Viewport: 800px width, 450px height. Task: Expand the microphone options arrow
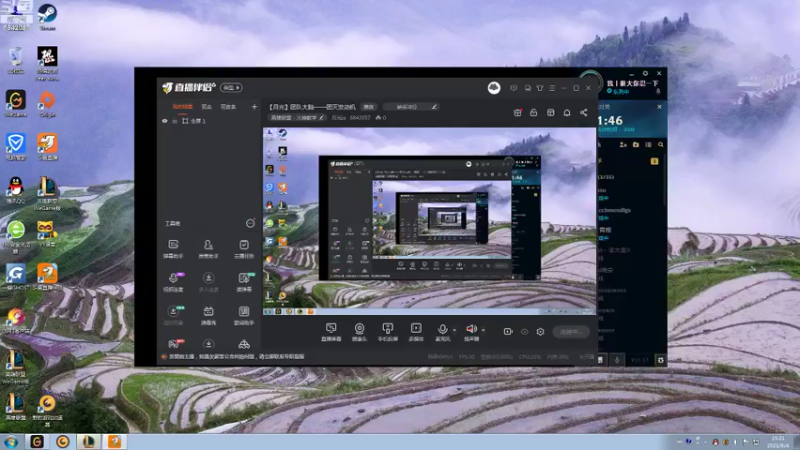point(455,330)
